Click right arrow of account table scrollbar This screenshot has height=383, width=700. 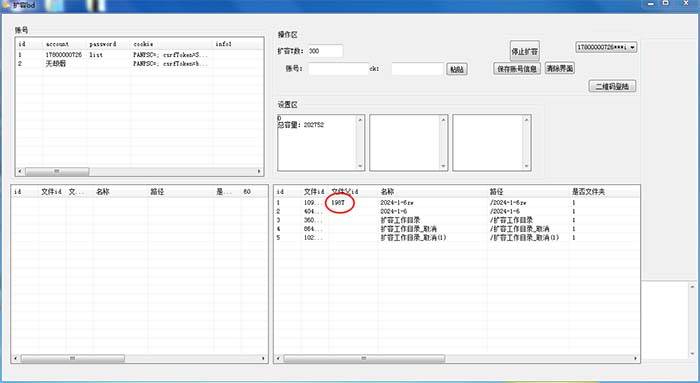coord(259,171)
